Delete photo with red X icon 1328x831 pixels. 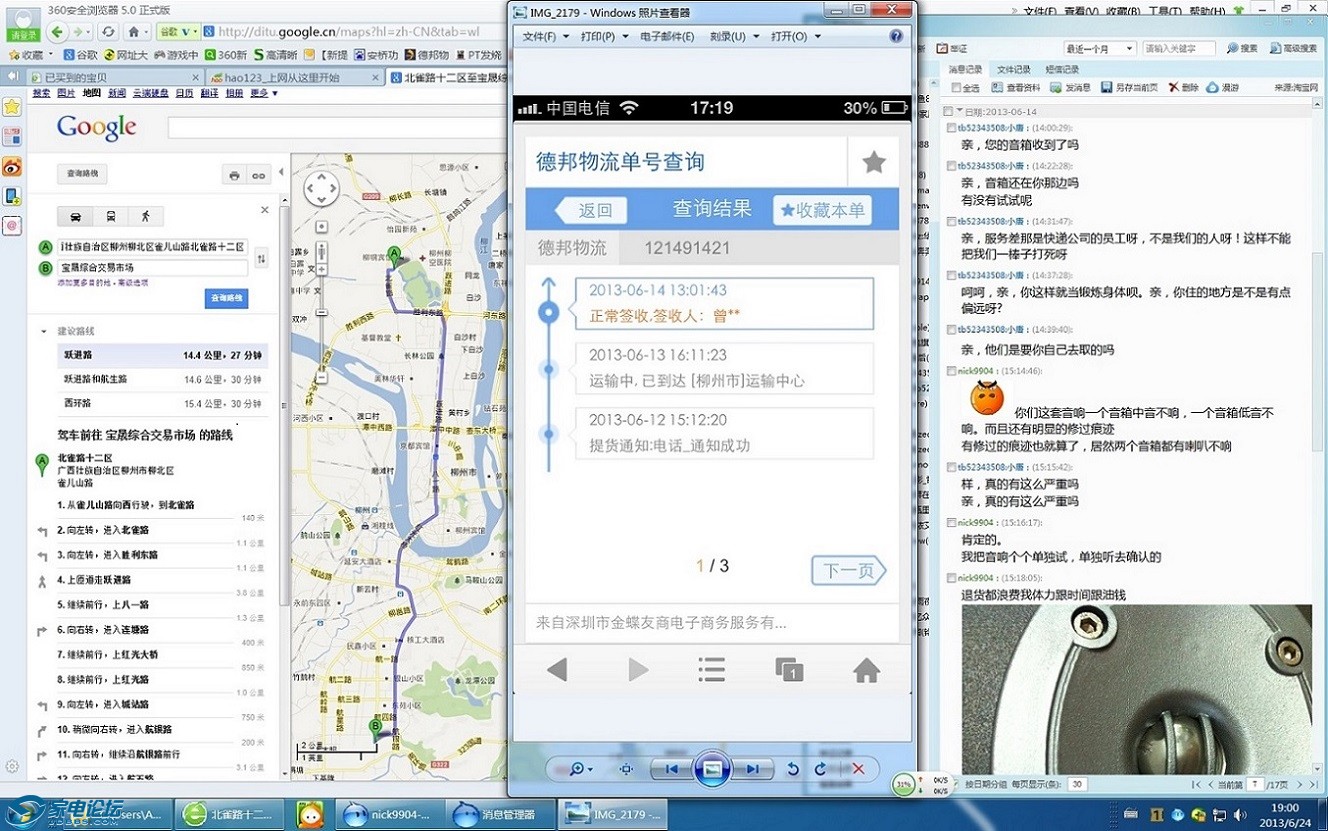tap(857, 769)
